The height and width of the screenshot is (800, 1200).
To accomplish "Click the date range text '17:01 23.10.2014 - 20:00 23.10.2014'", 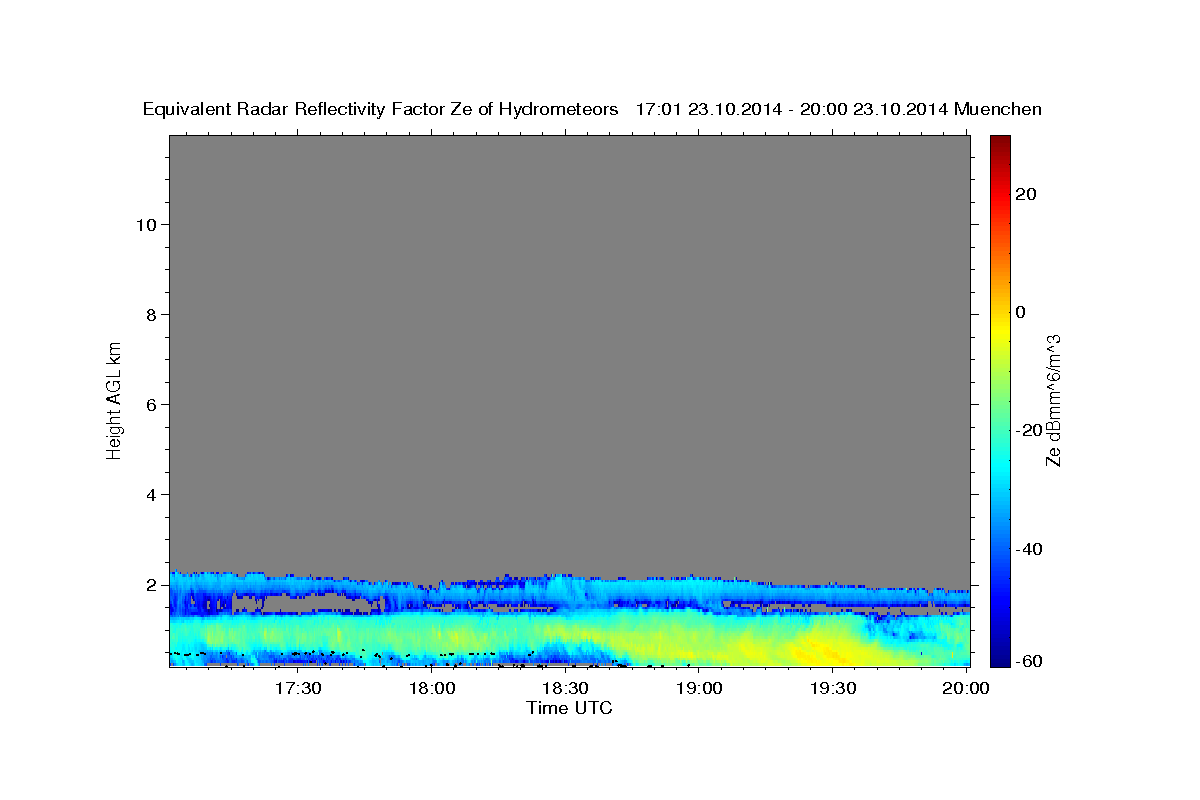I will coord(792,109).
